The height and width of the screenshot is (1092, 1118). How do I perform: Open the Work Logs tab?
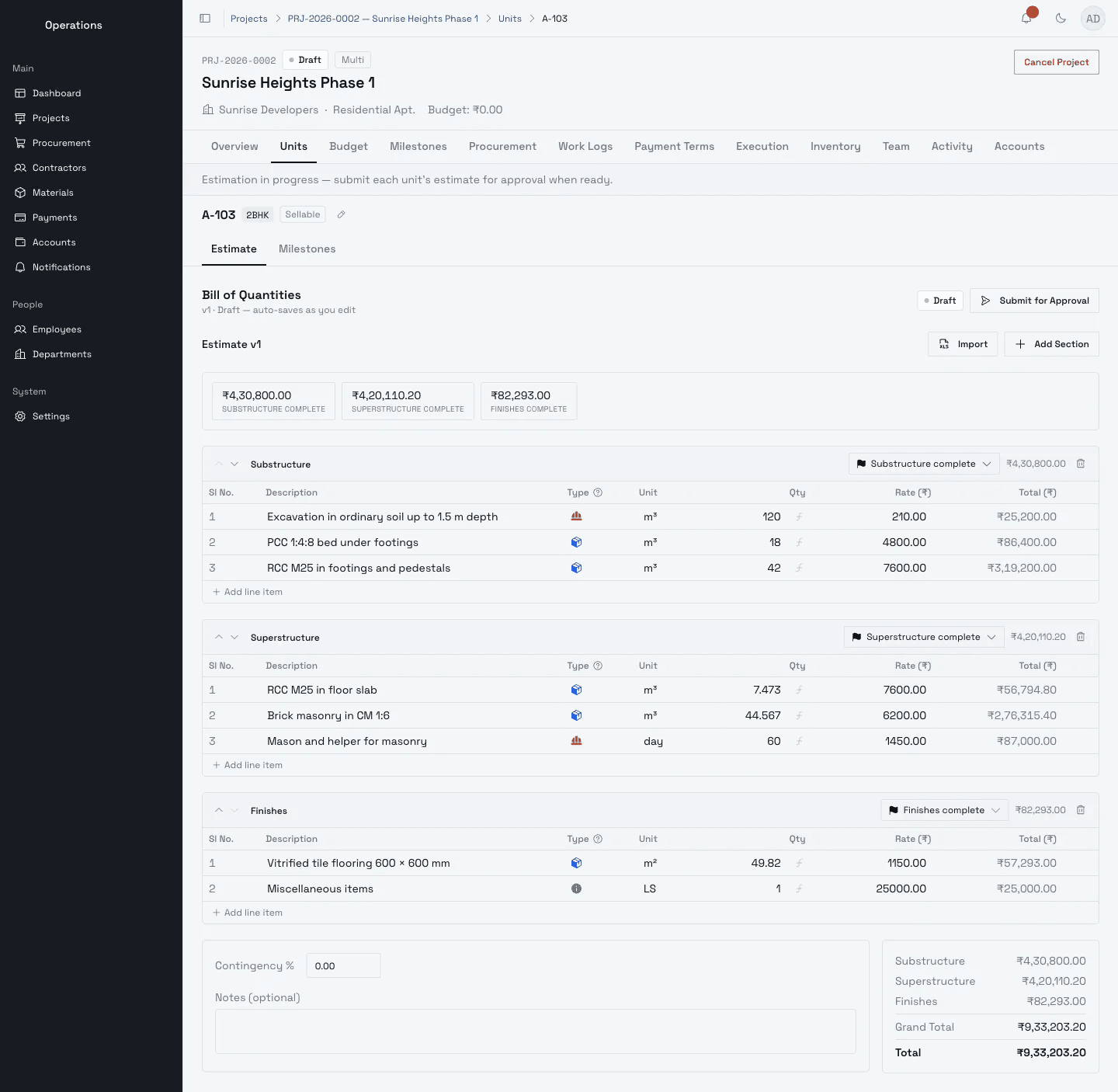click(x=585, y=147)
